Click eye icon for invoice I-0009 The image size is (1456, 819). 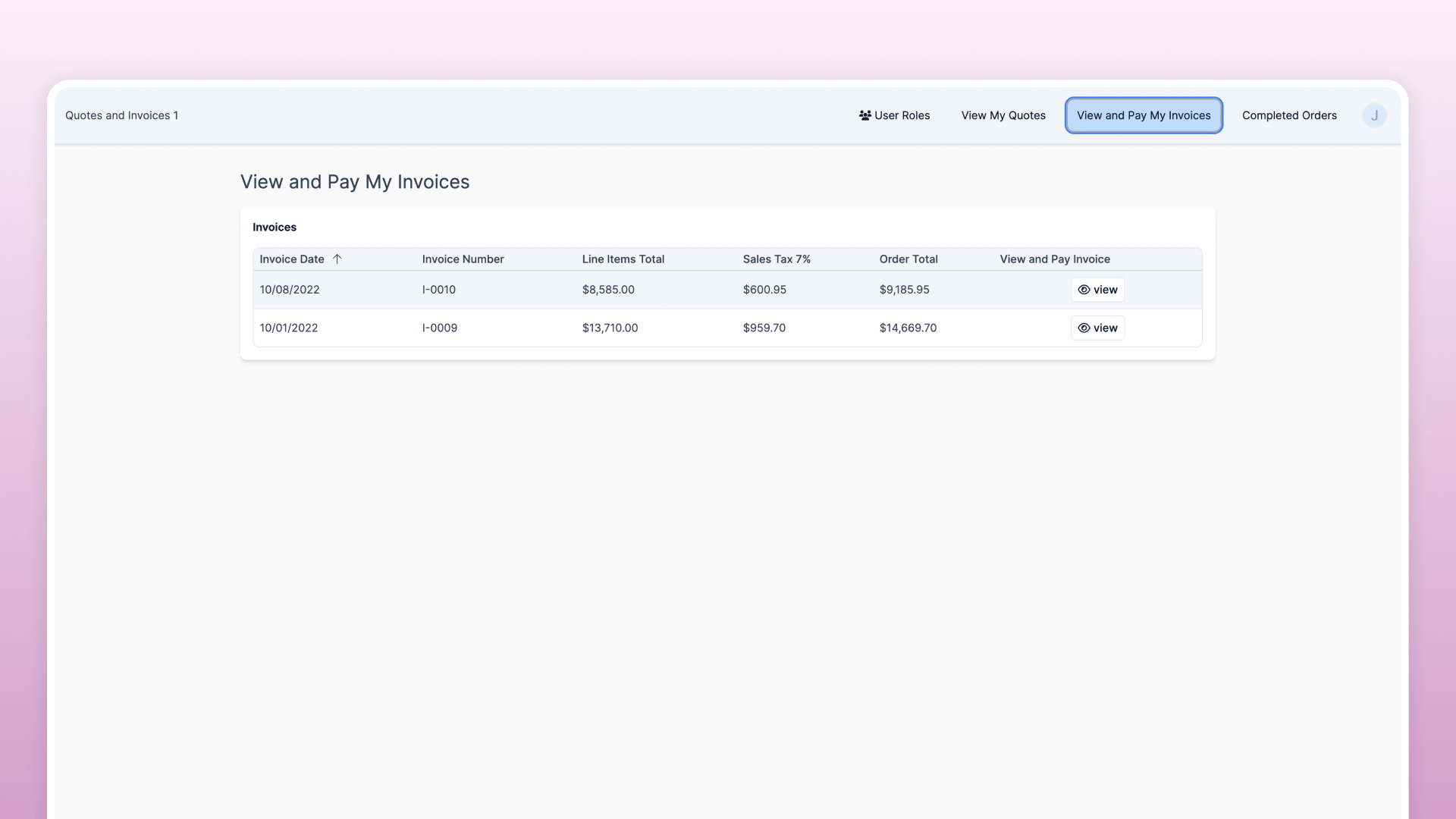coord(1084,328)
